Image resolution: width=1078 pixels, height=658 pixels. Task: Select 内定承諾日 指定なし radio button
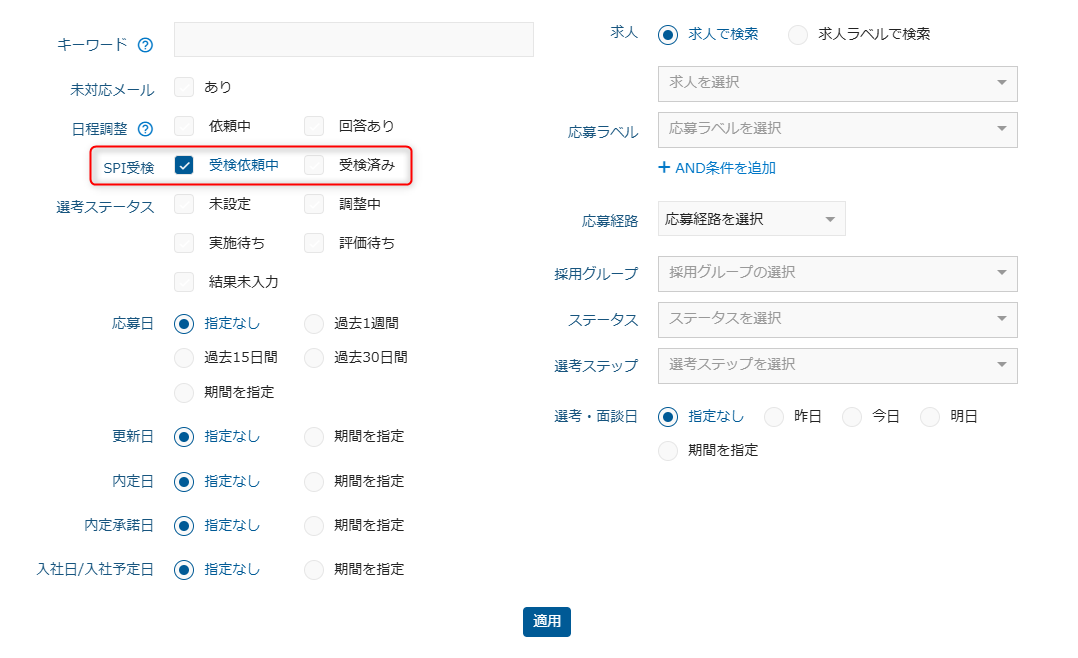184,526
